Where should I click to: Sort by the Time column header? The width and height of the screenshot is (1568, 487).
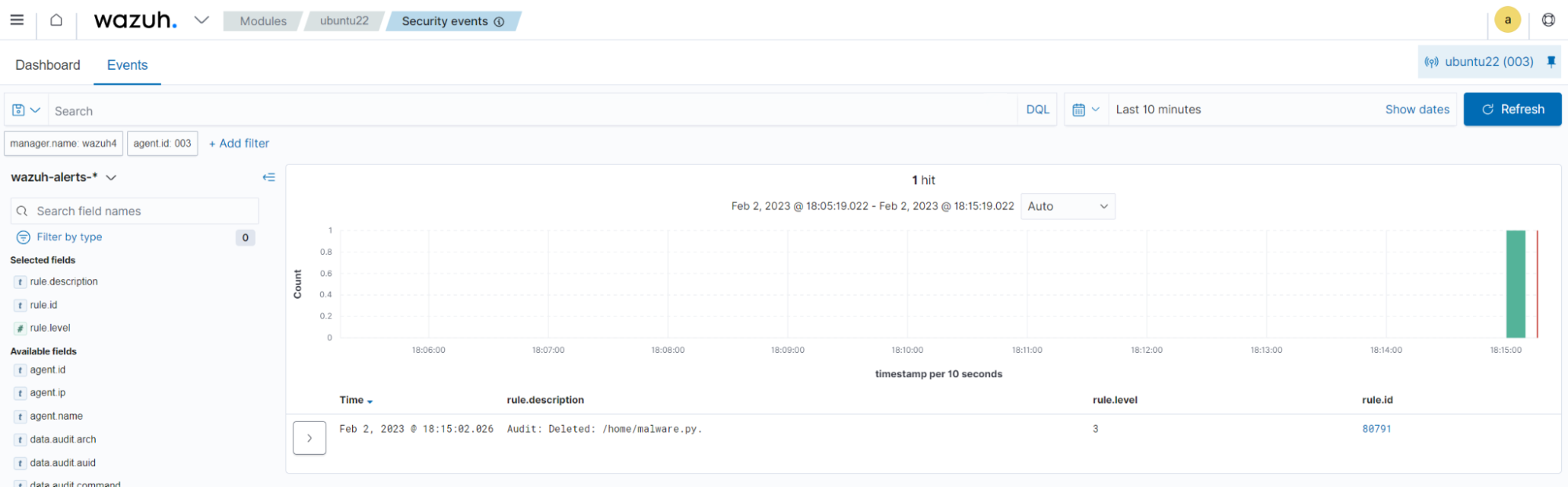356,400
